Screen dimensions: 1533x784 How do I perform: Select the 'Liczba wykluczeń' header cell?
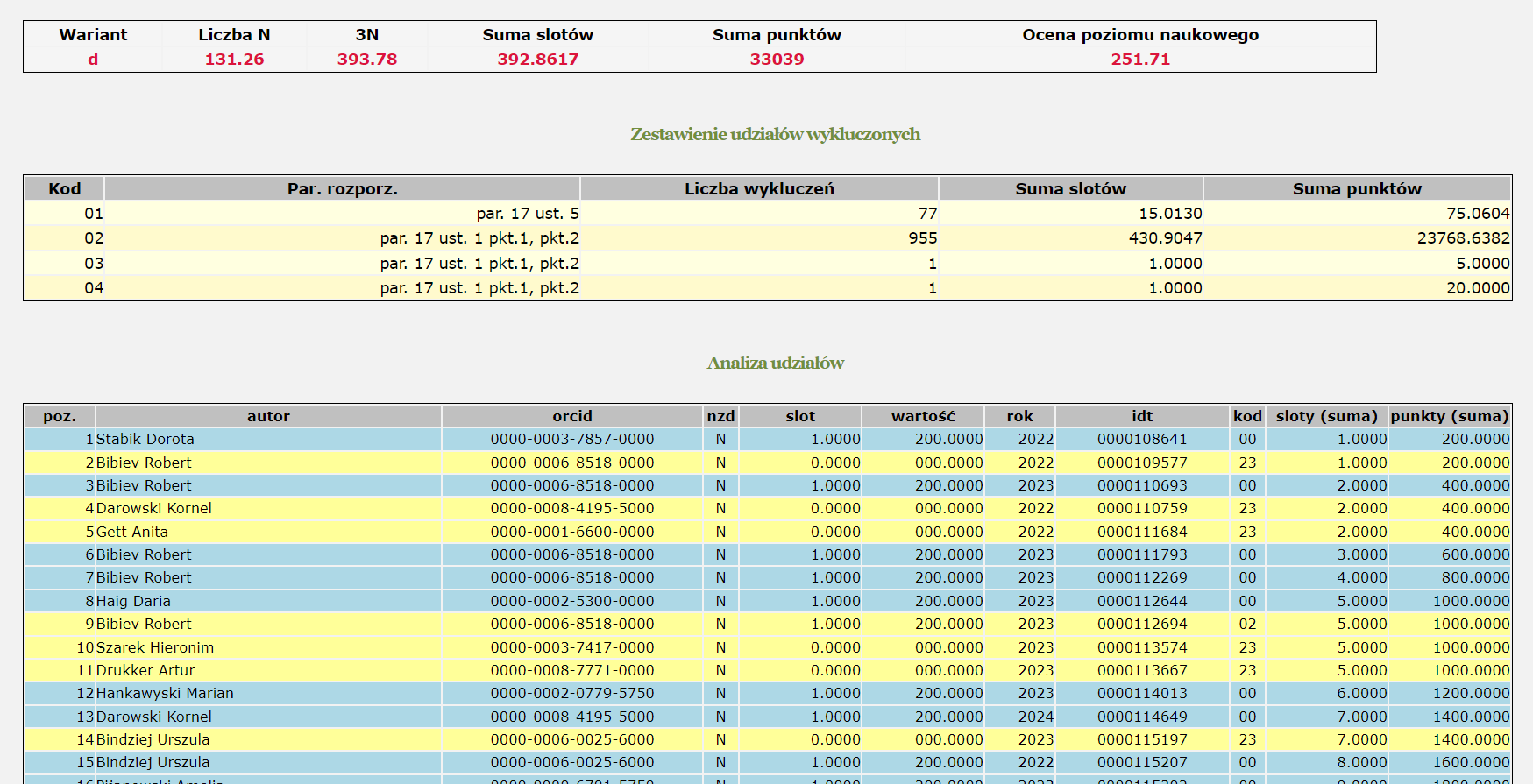point(759,188)
